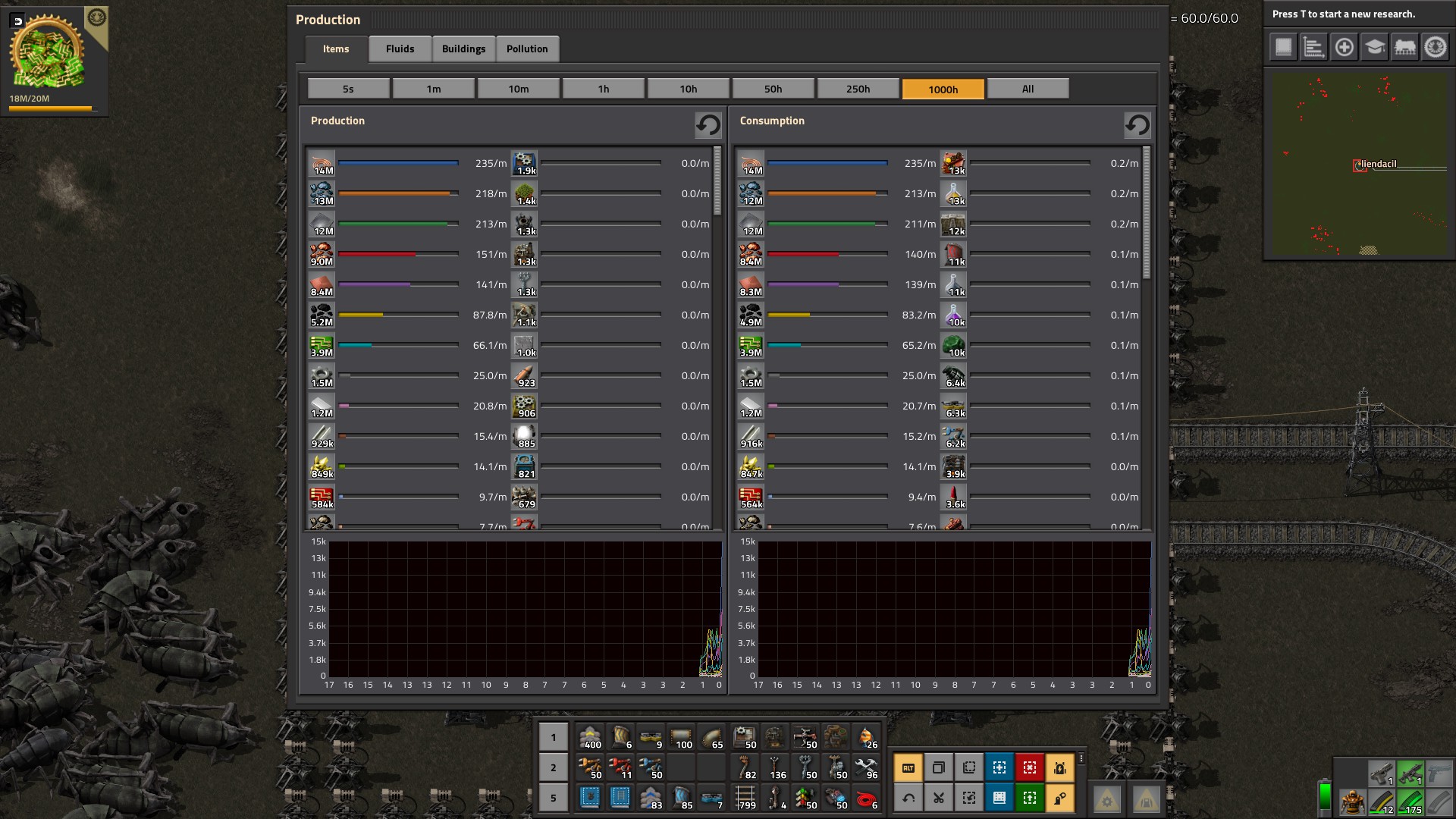1456x819 pixels.
Task: Select the green upgrade planner tool
Action: tap(1029, 798)
